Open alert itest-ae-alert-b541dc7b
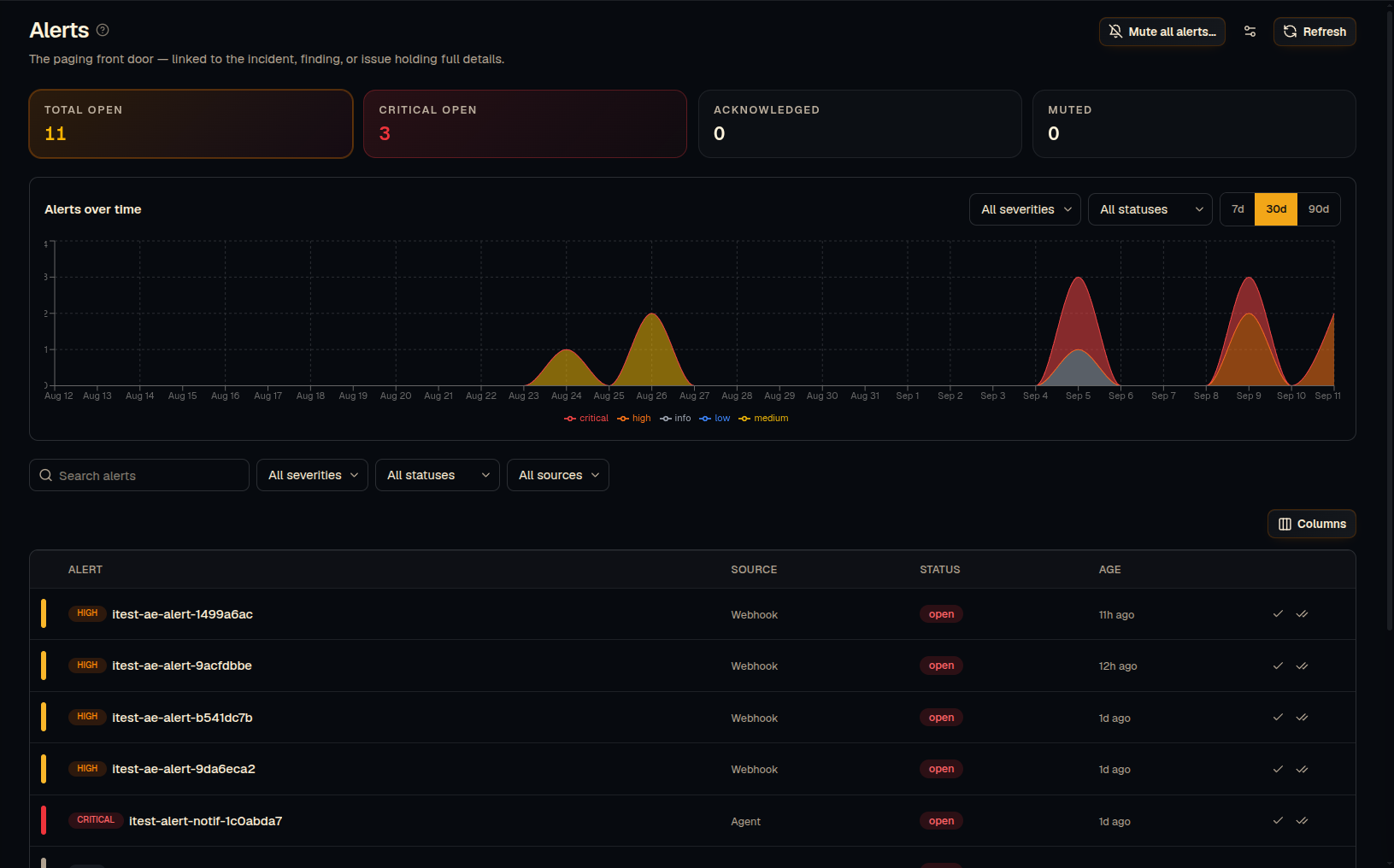Image resolution: width=1394 pixels, height=868 pixels. 182,718
